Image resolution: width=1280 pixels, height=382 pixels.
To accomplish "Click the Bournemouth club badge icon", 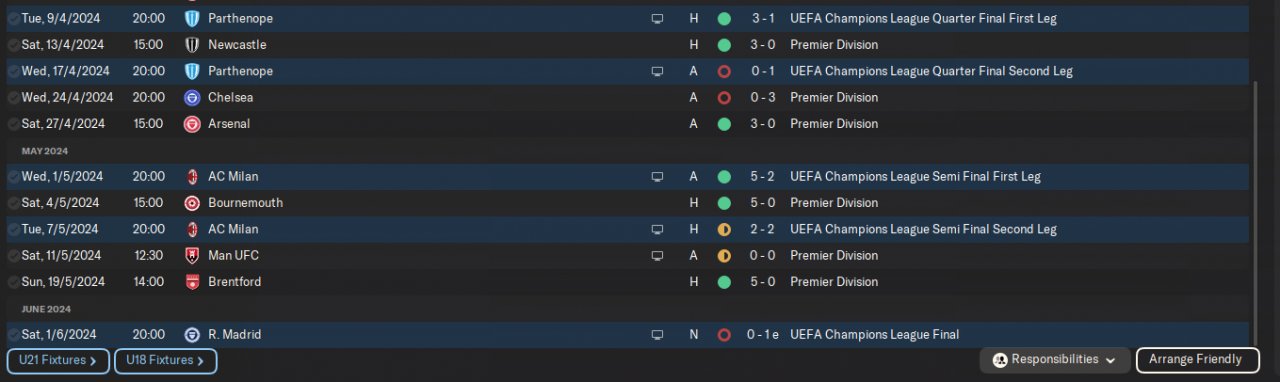I will coord(192,203).
